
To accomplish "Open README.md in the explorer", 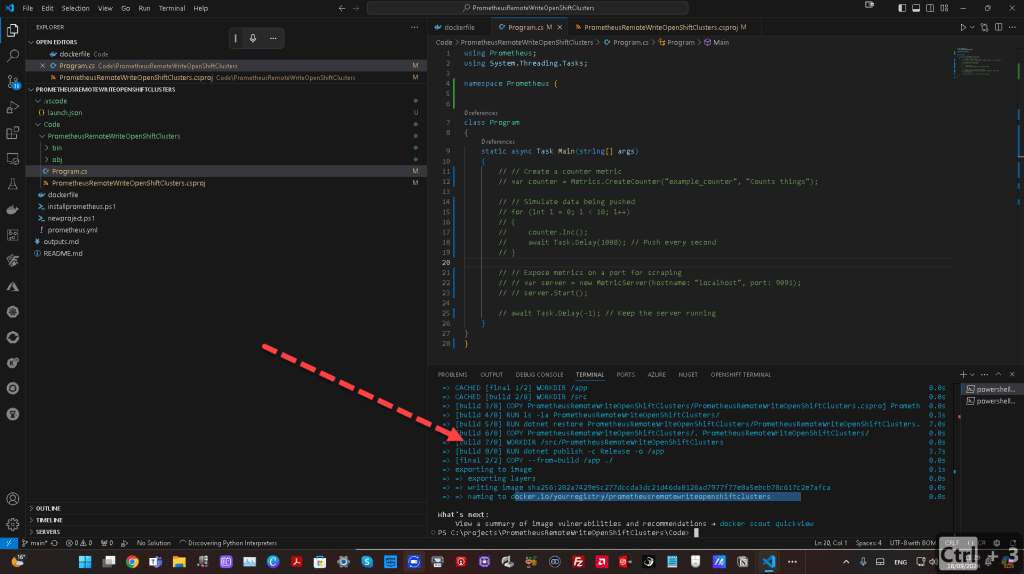I will tap(63, 254).
